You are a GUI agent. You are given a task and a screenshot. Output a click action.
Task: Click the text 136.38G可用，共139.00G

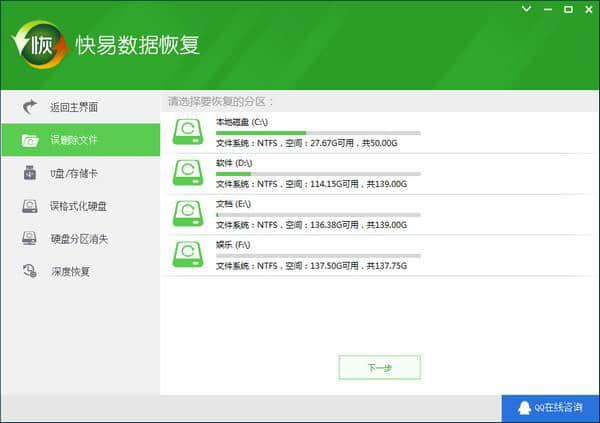coord(359,225)
